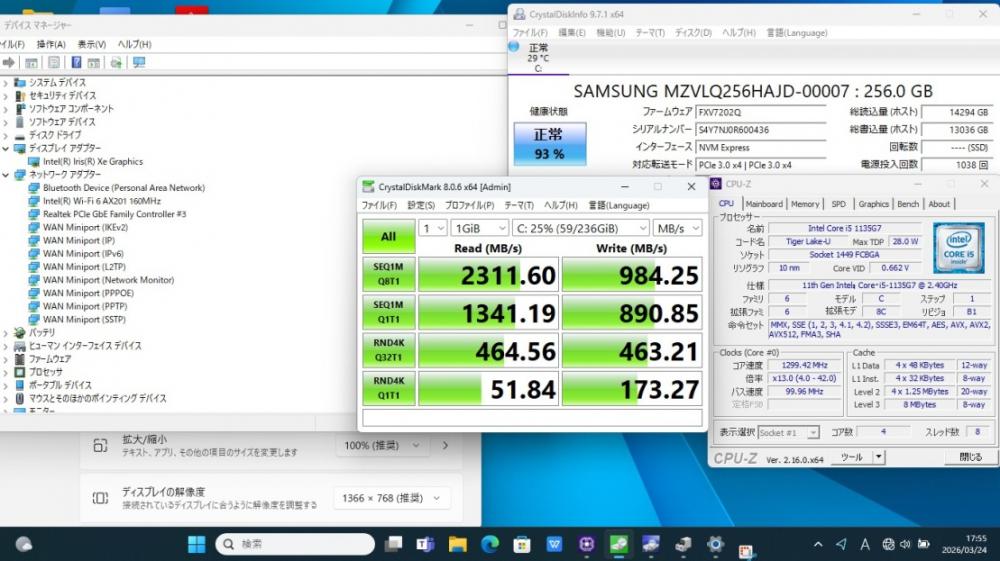
Task: Open the MB/s unit dropdown
Action: point(678,228)
